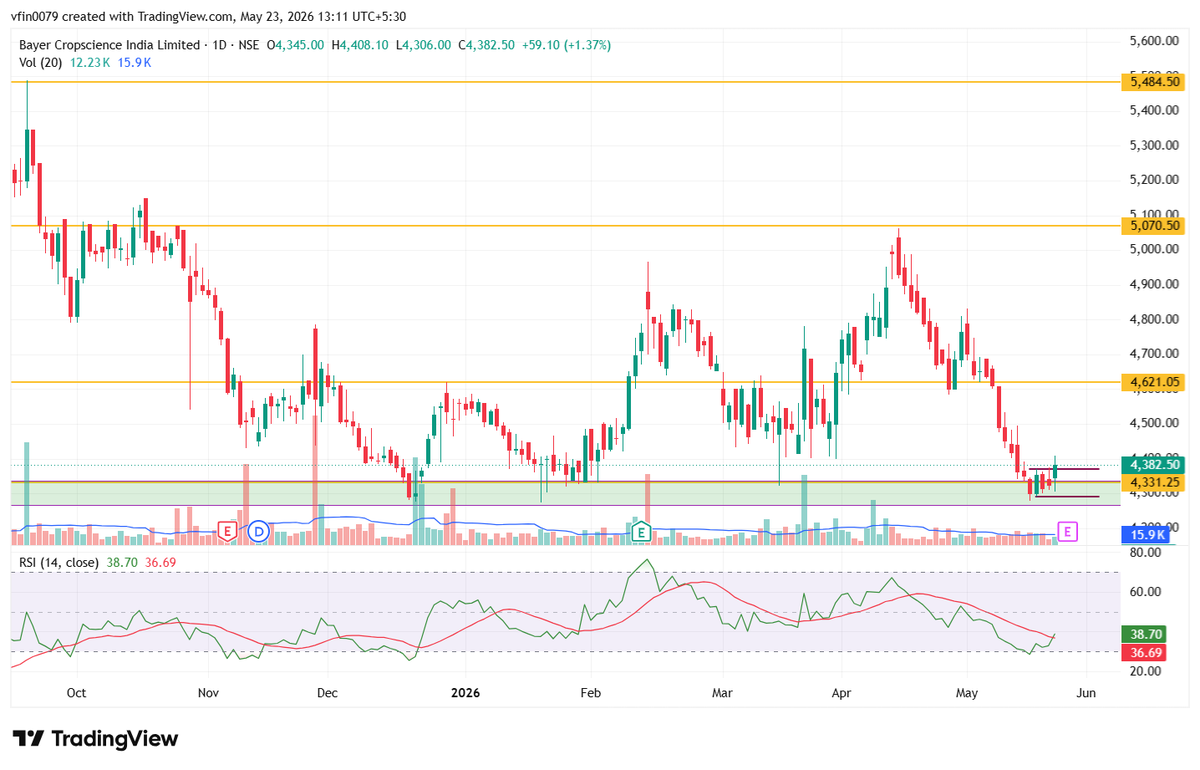This screenshot has width=1200, height=770.
Task: Click the Apr label on the time axis
Action: coord(842,692)
